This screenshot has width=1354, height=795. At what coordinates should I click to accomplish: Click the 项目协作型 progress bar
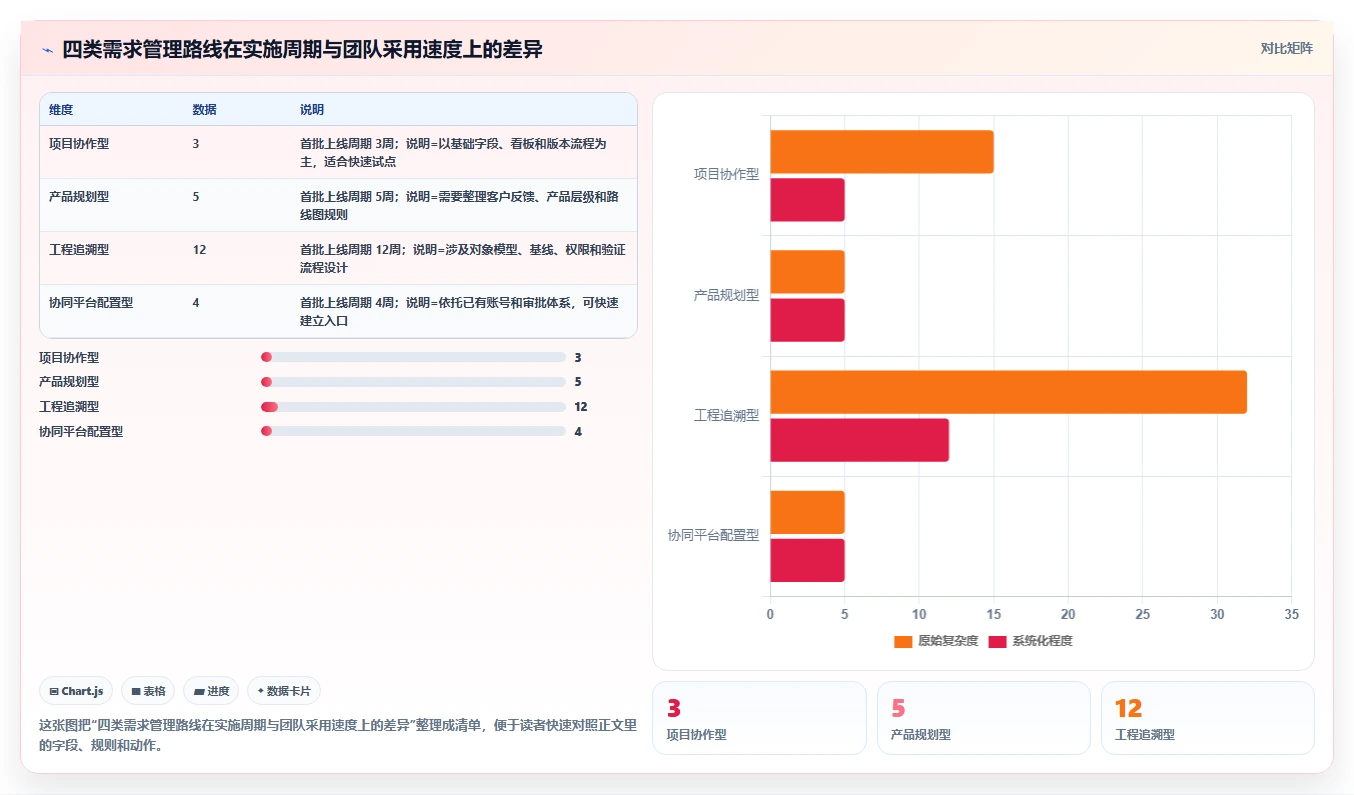pos(413,357)
